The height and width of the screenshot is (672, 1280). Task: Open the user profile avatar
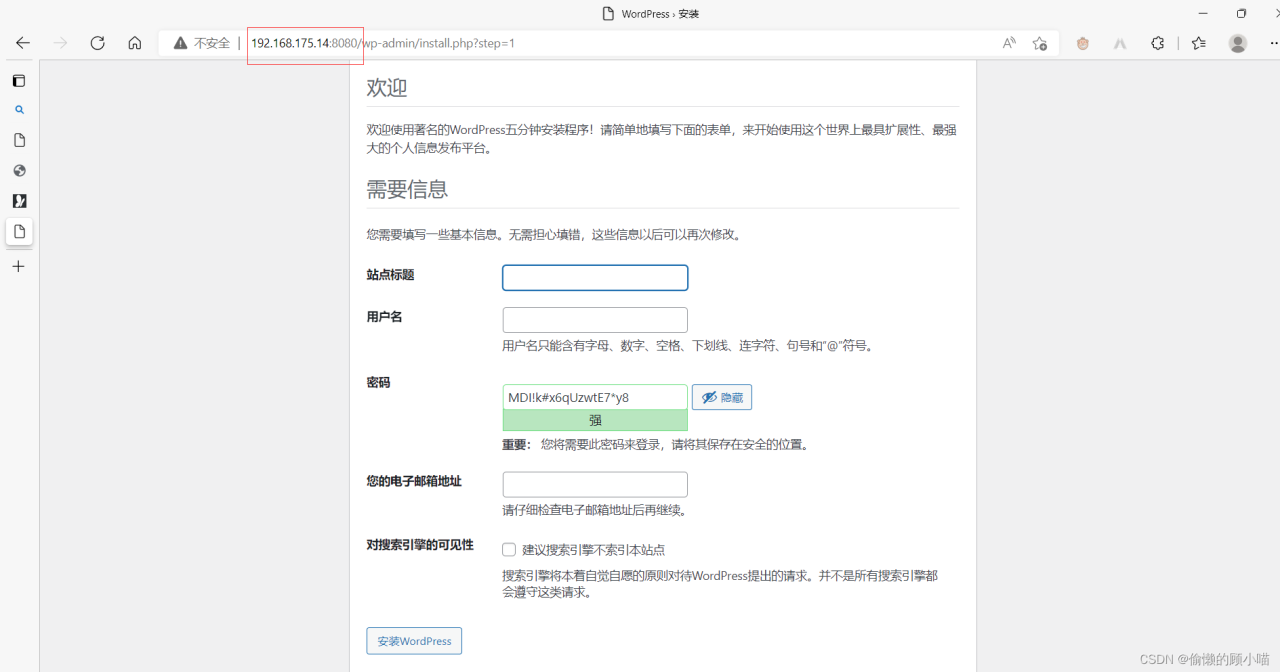click(1238, 43)
